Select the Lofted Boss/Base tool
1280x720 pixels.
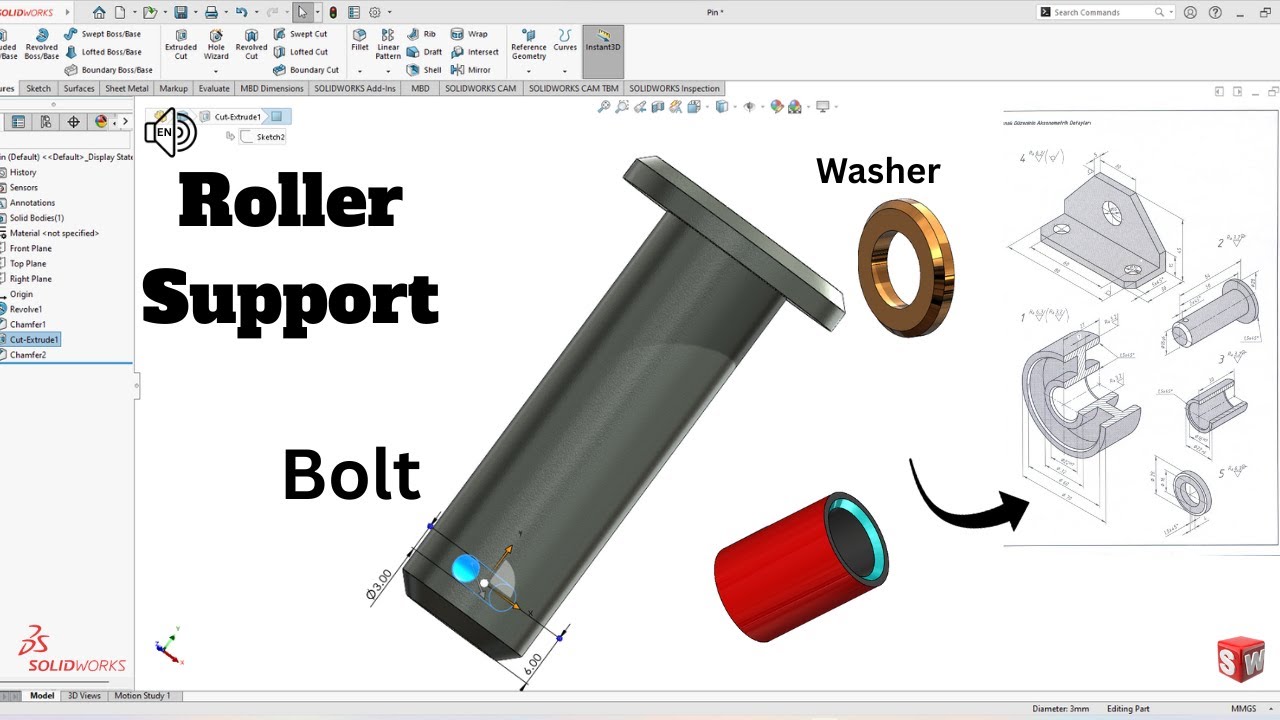tap(102, 52)
